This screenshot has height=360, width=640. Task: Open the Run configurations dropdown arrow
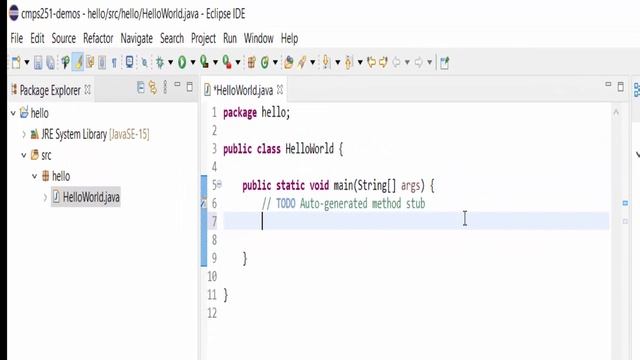click(193, 62)
